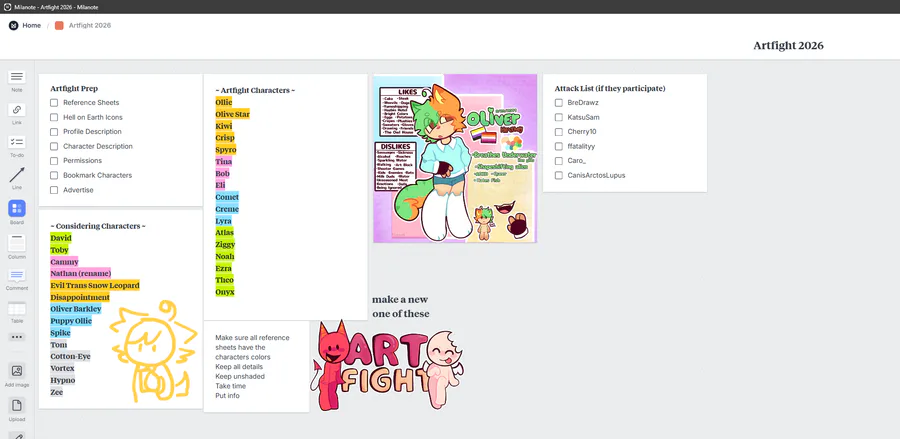Click the Artfight Characters heading

click(255, 90)
